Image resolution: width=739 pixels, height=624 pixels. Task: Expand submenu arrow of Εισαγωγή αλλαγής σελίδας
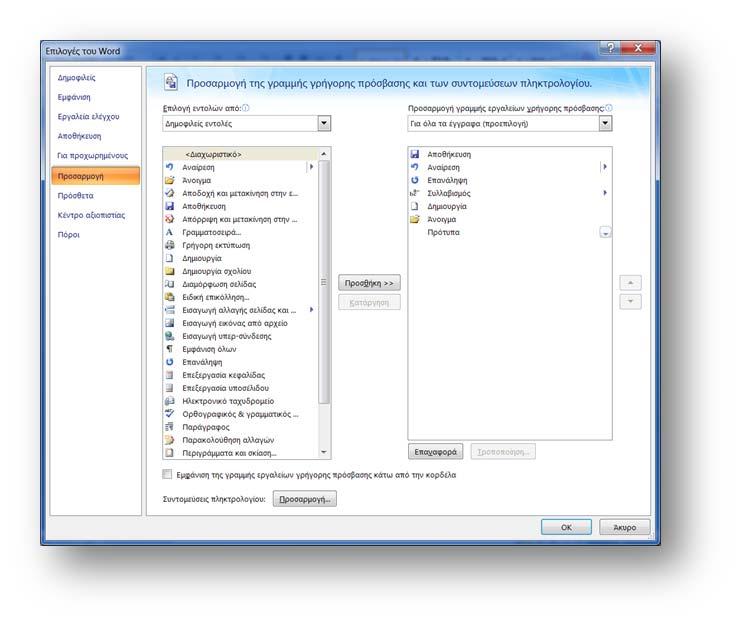click(x=311, y=310)
